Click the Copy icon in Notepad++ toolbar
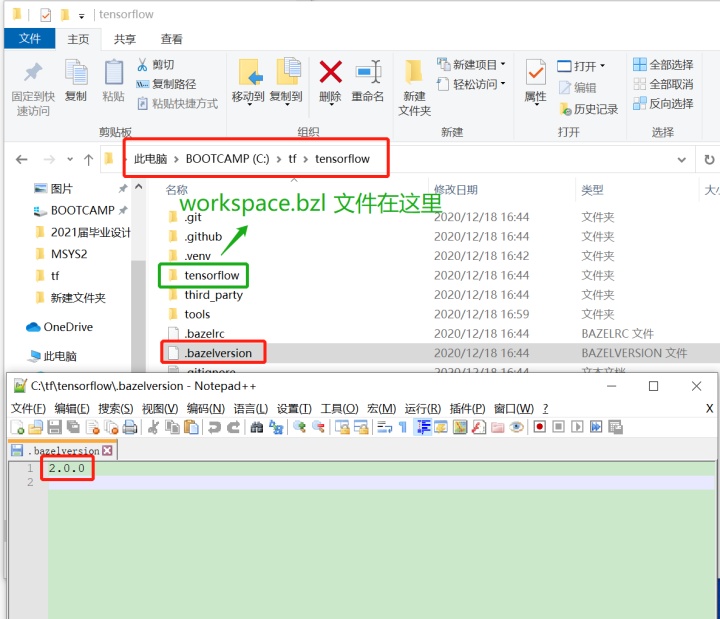720x619 pixels. [x=172, y=428]
